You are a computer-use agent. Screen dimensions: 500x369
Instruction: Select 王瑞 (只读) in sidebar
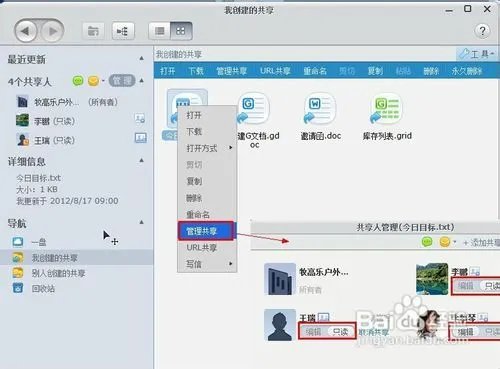point(46,140)
